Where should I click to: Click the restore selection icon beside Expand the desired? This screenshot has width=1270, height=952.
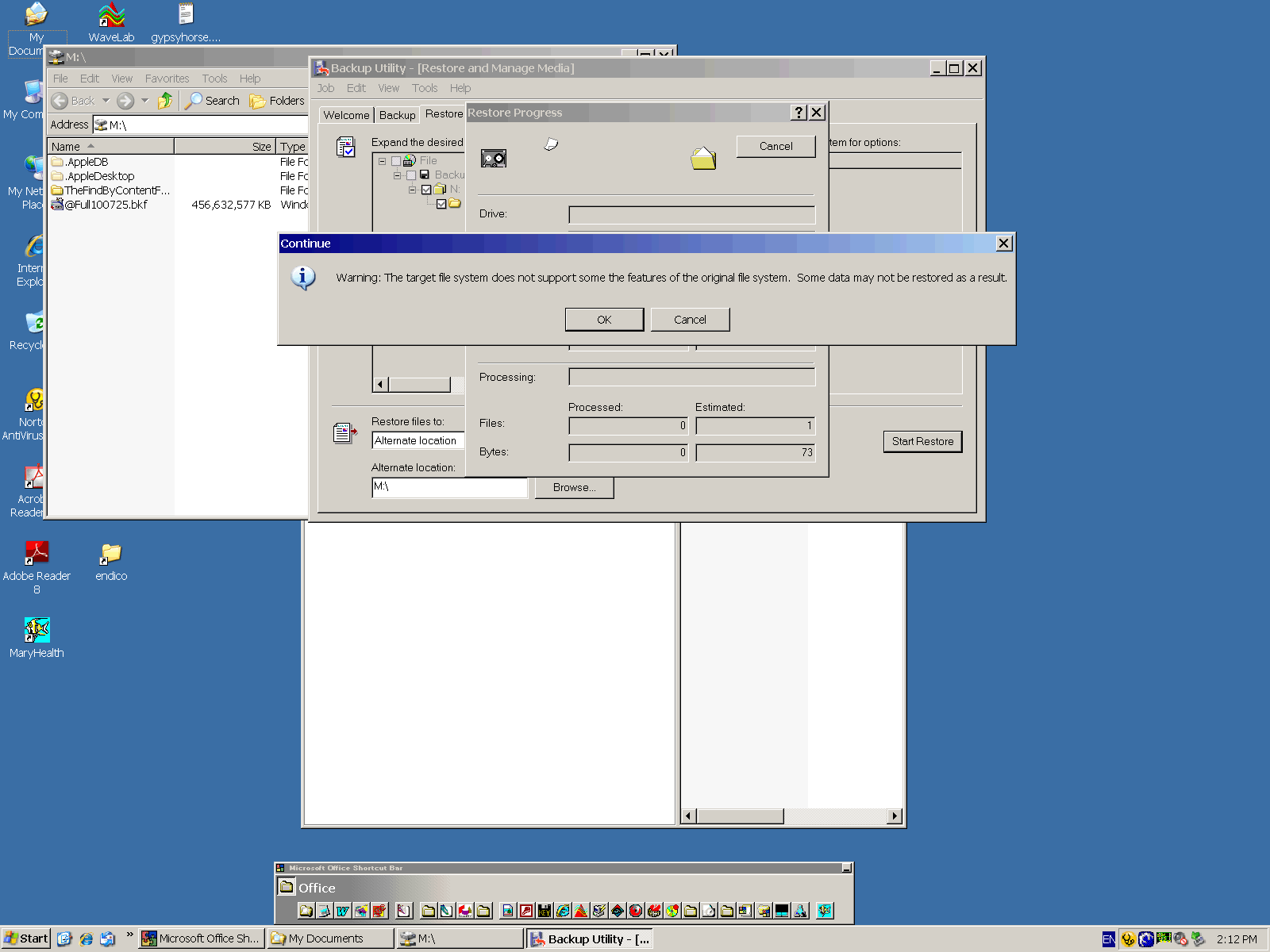click(345, 147)
